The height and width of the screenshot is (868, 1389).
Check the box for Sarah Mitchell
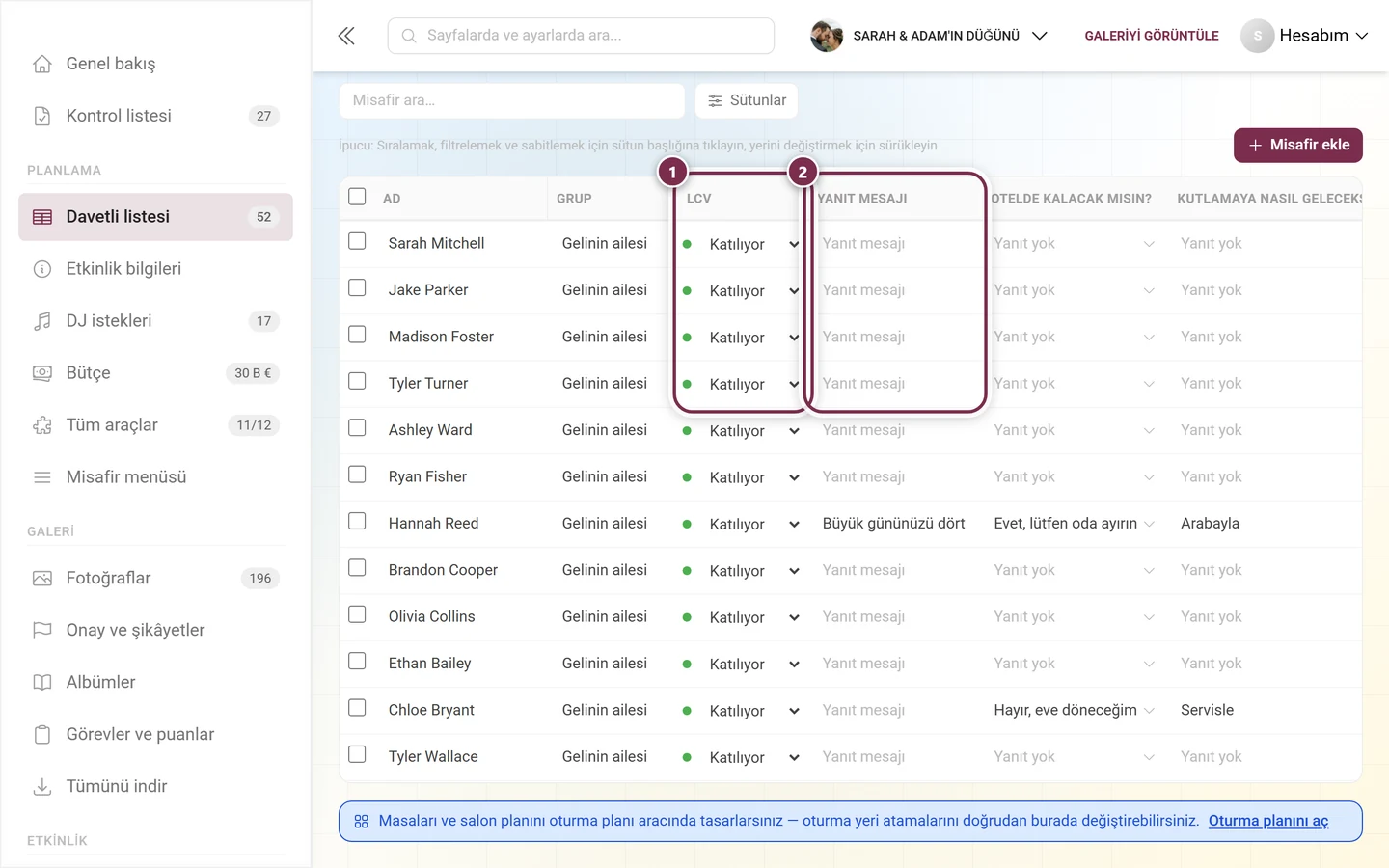(357, 241)
